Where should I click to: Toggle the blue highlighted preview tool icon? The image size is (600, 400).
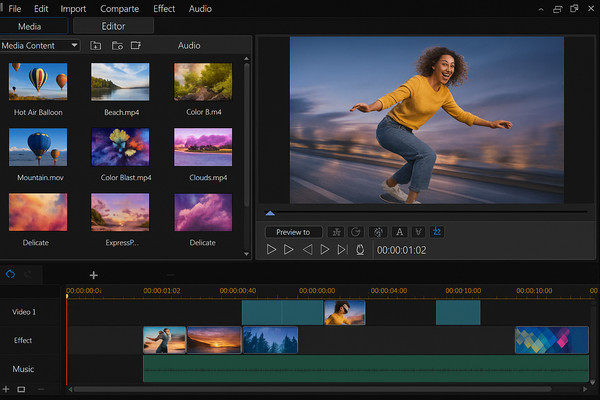[438, 232]
